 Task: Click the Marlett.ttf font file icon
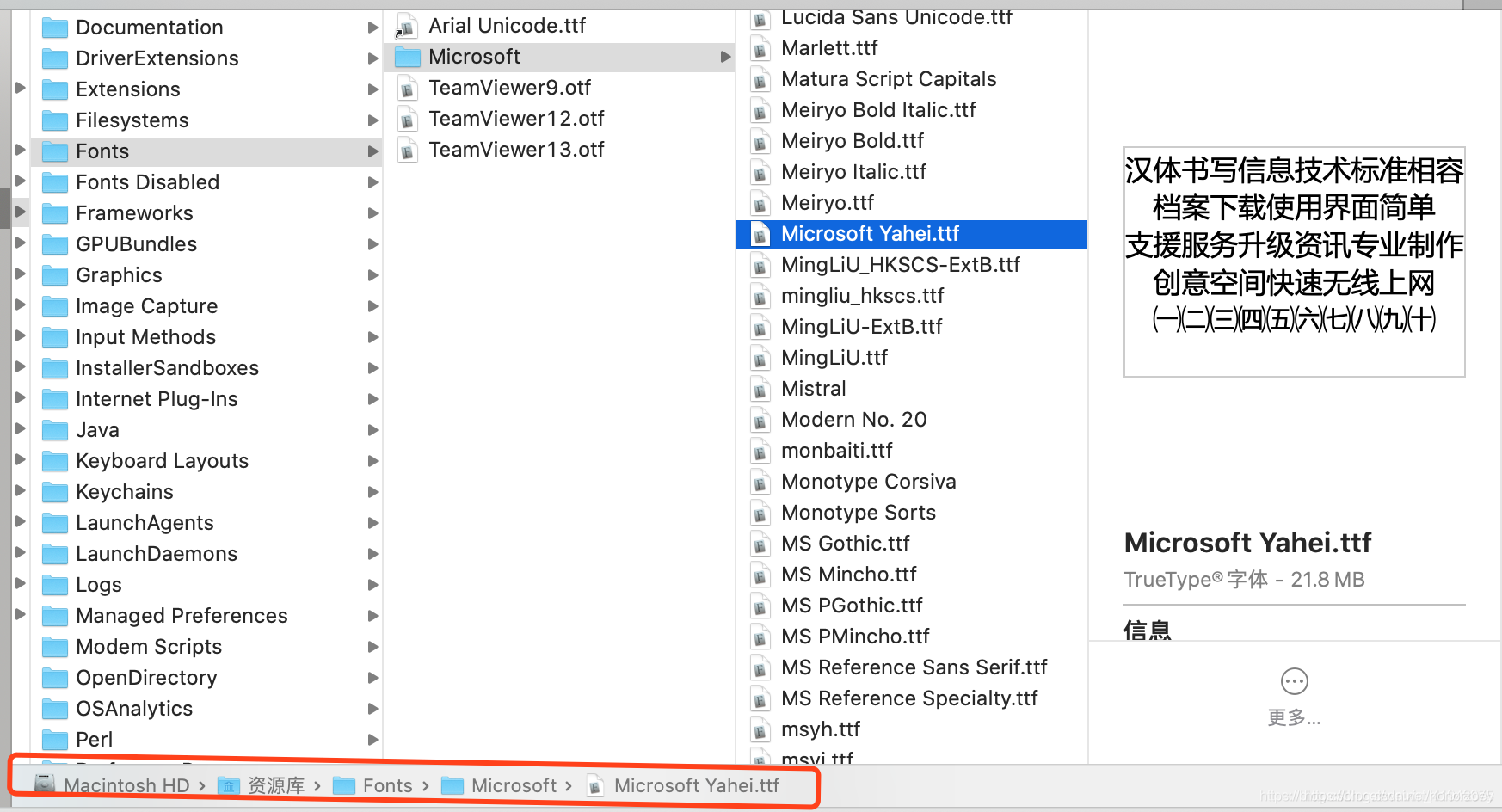(x=760, y=48)
